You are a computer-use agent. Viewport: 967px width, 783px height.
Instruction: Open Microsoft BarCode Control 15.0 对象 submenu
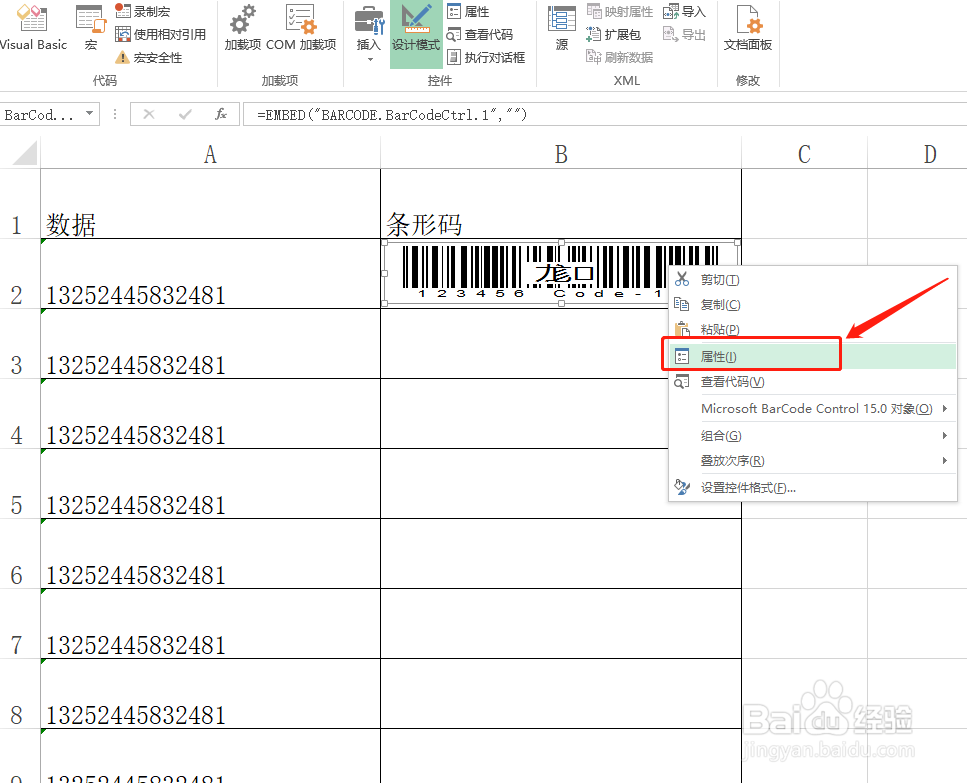pyautogui.click(x=813, y=409)
